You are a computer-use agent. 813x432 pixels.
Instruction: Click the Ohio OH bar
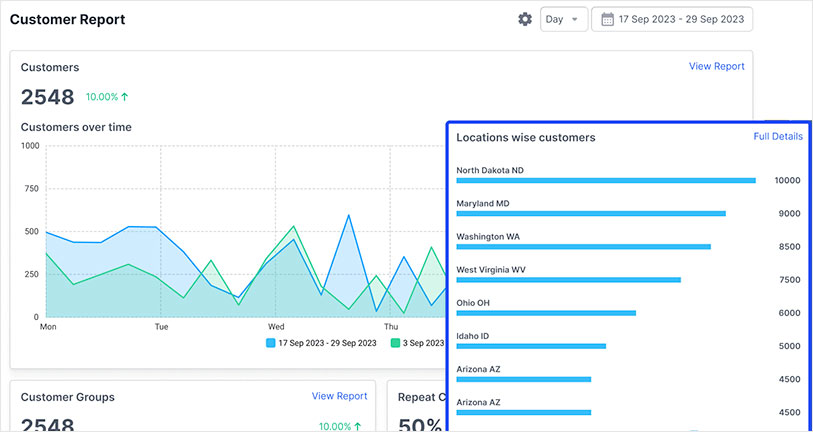coord(546,313)
